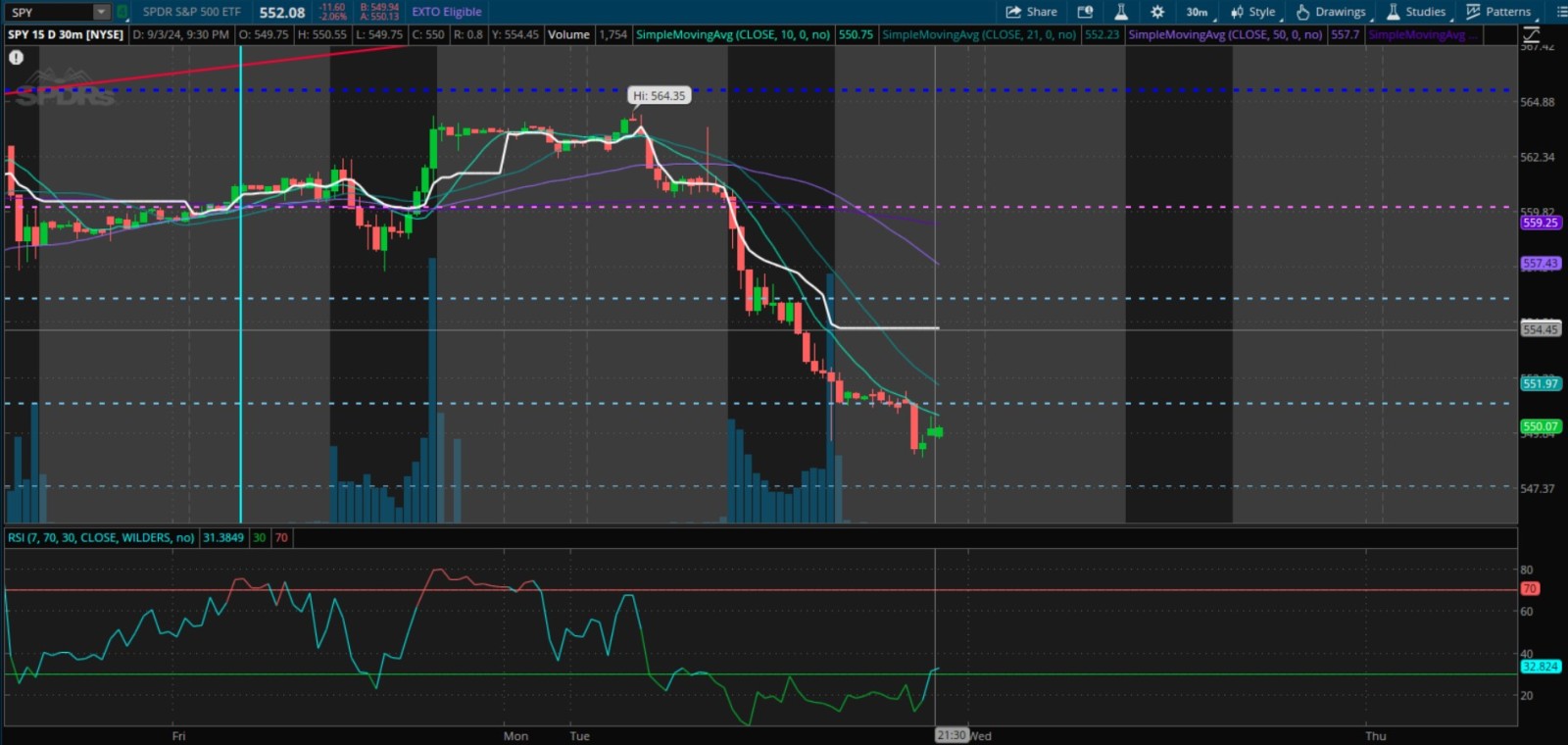Viewport: 1568px width, 745px height.
Task: Click the EXTO Eligible label
Action: pos(447,12)
